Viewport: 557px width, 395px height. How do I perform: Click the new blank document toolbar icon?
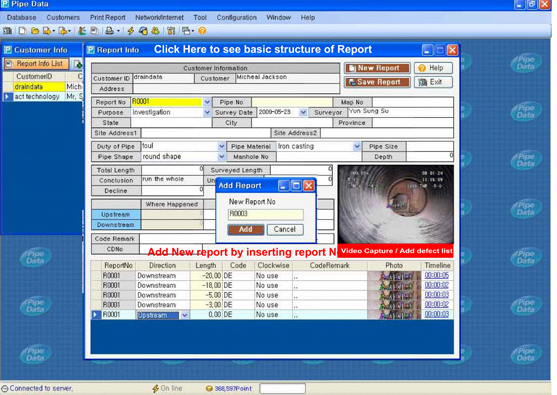pyautogui.click(x=22, y=31)
